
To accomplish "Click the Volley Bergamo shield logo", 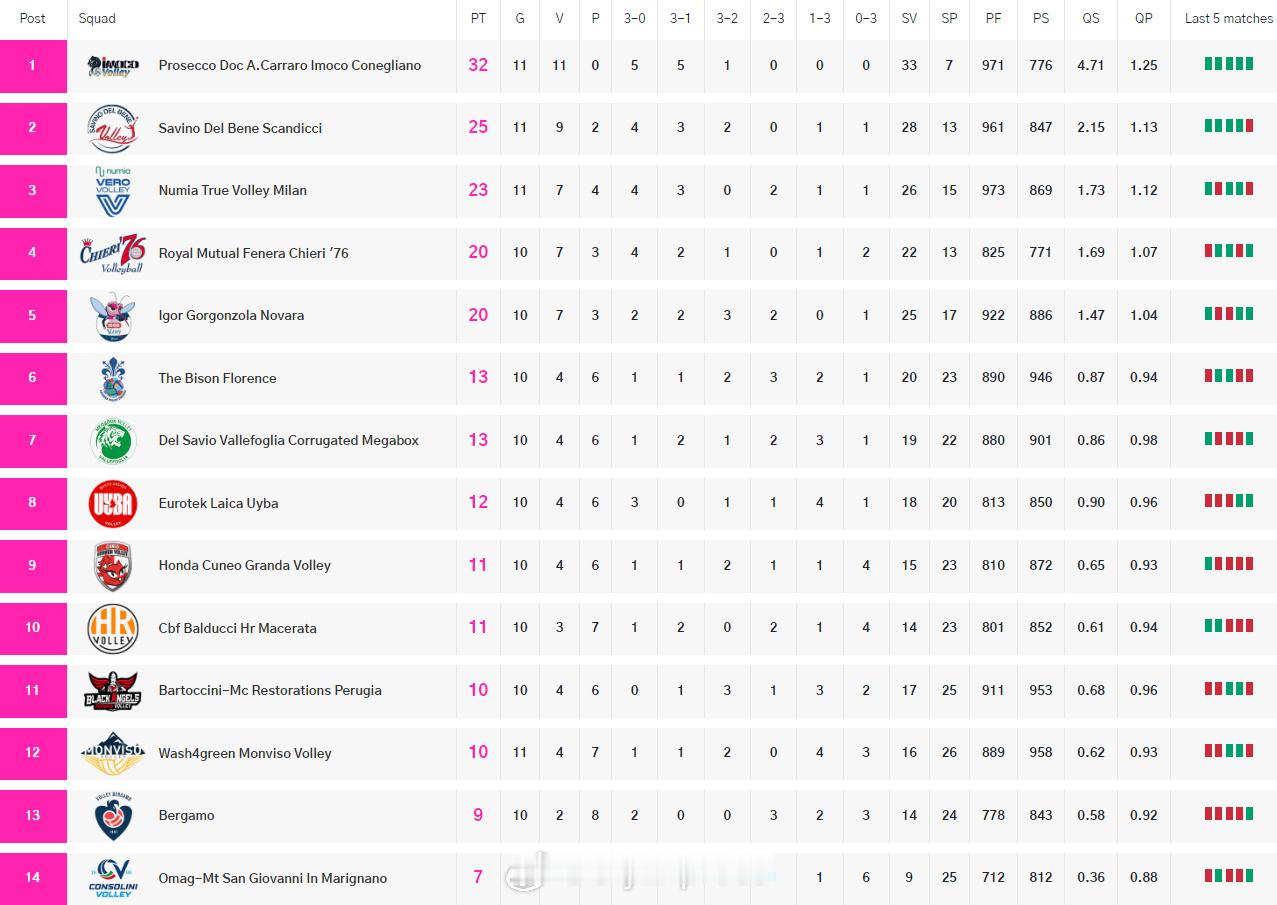I will coord(113,816).
